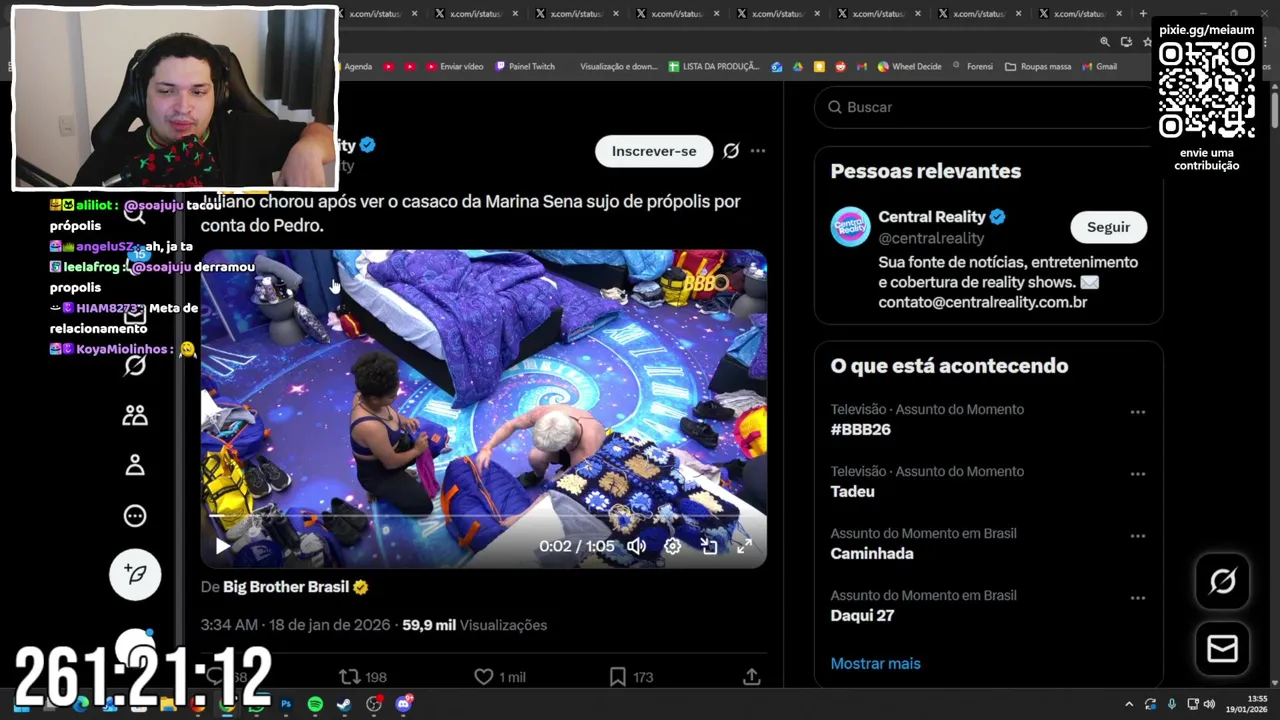Expand the hidden system tray icons chevron
This screenshot has height=720, width=1280.
point(1129,704)
